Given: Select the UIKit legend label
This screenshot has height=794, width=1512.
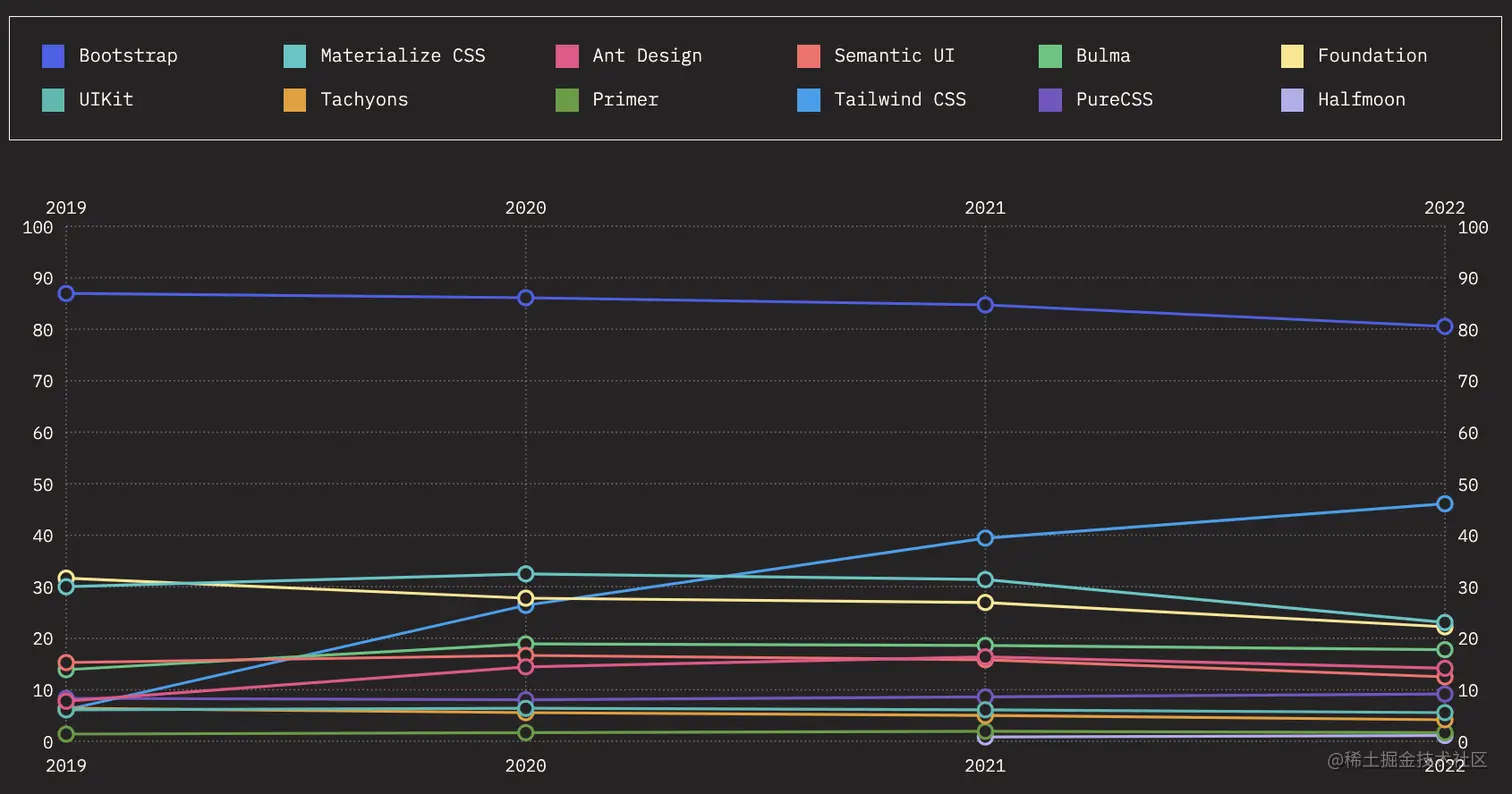Looking at the screenshot, I should coord(106,100).
